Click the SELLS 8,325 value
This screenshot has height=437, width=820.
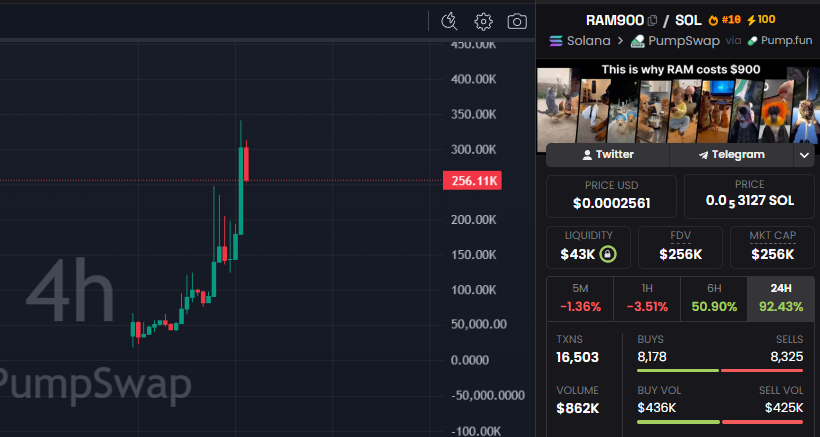[x=787, y=357]
